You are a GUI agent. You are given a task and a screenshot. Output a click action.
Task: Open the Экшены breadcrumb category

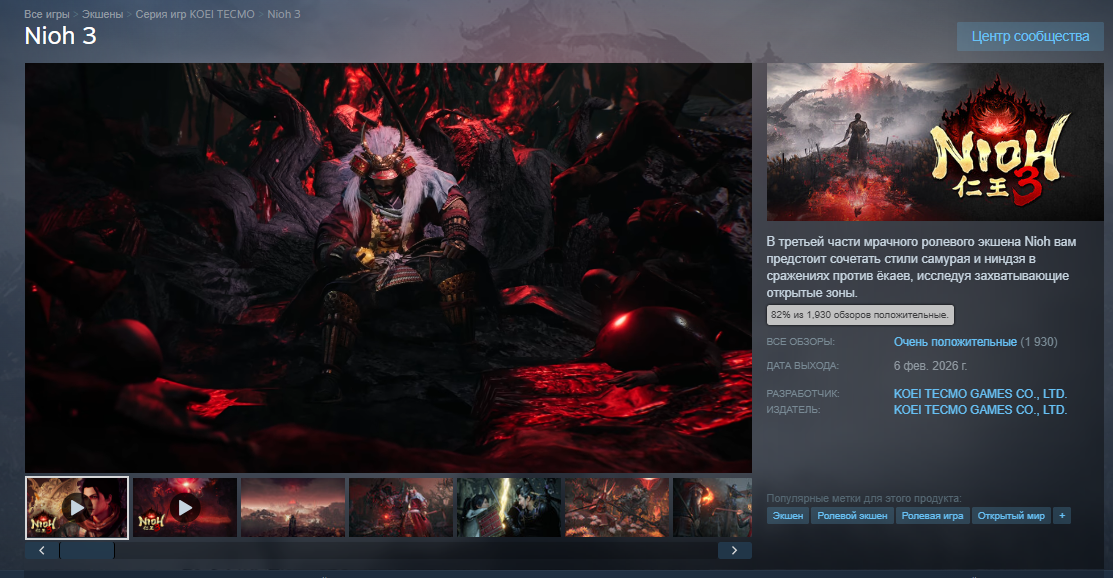click(103, 14)
